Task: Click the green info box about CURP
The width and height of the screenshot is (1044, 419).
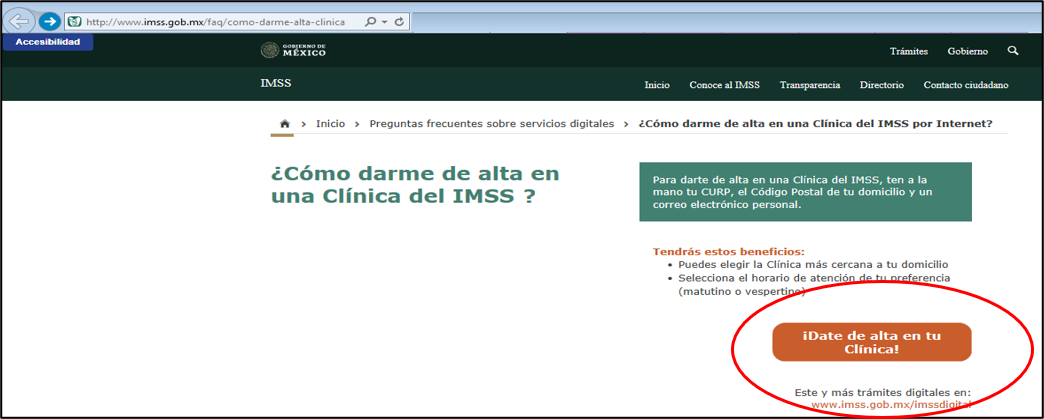Action: (805, 192)
